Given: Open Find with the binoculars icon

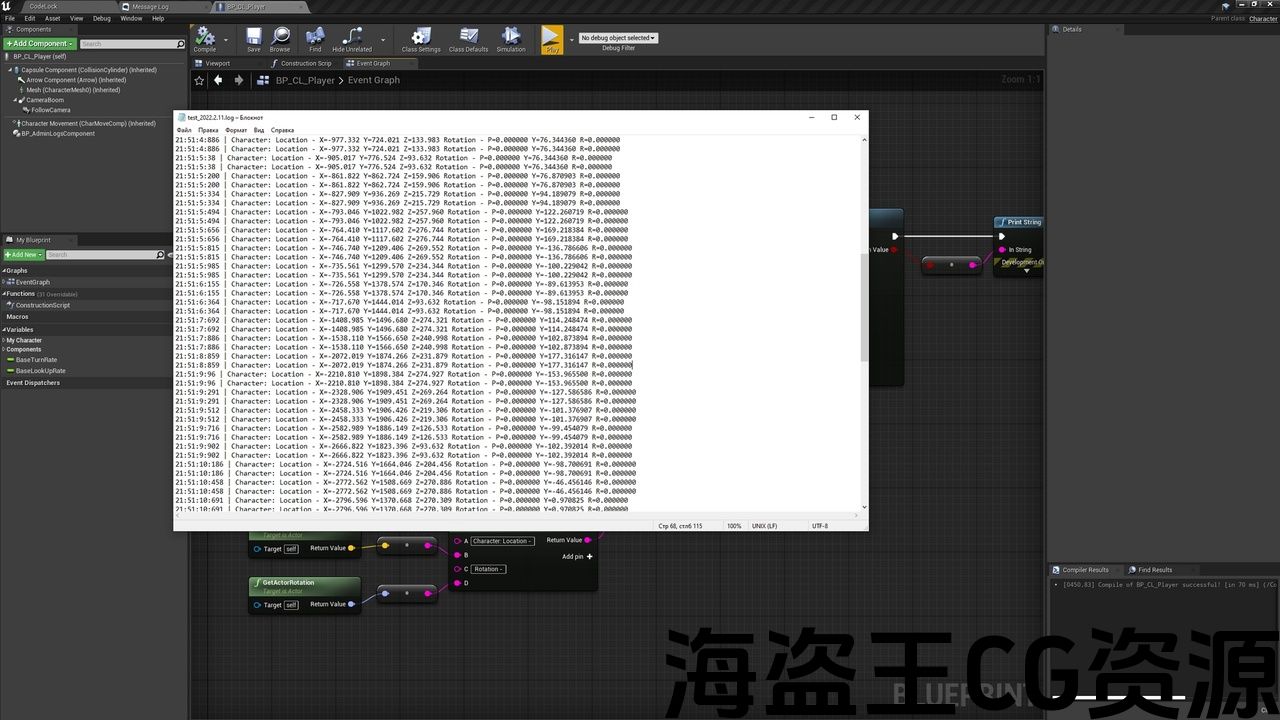Looking at the screenshot, I should [315, 38].
